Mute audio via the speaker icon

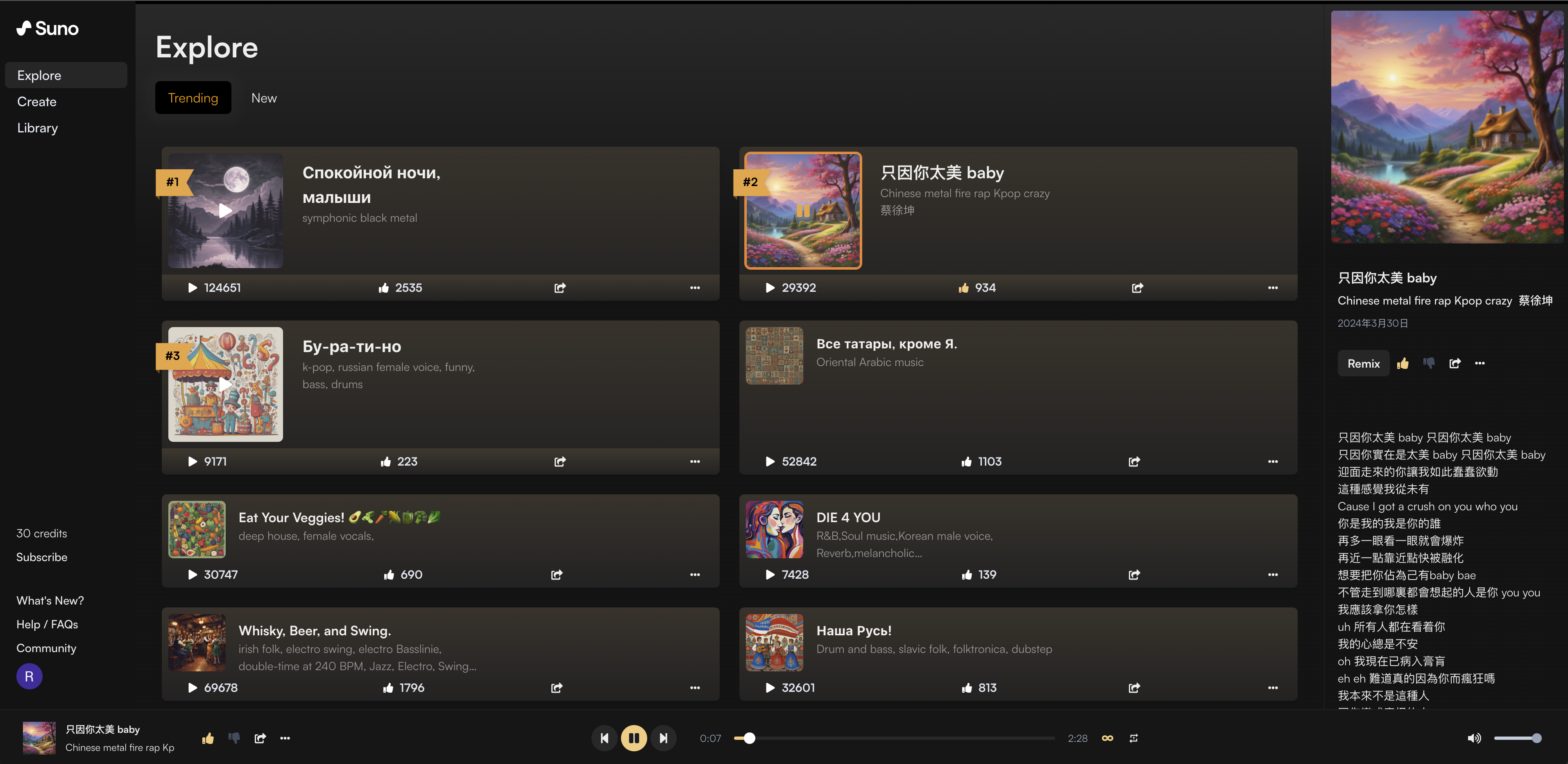[x=1474, y=738]
